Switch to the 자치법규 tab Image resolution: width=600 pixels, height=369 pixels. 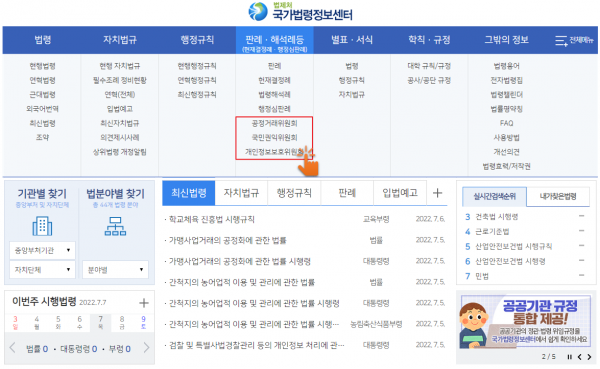pyautogui.click(x=241, y=193)
